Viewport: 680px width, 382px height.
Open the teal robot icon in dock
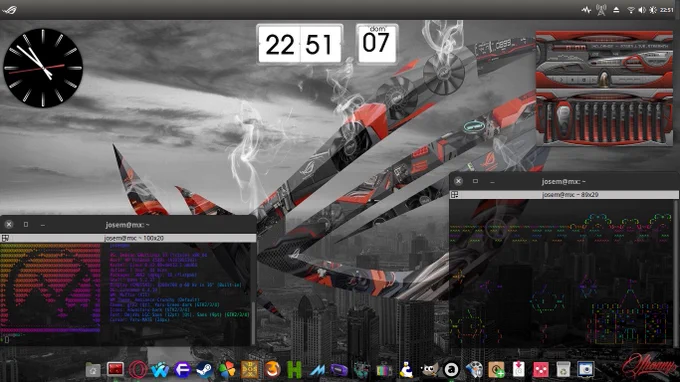362,370
